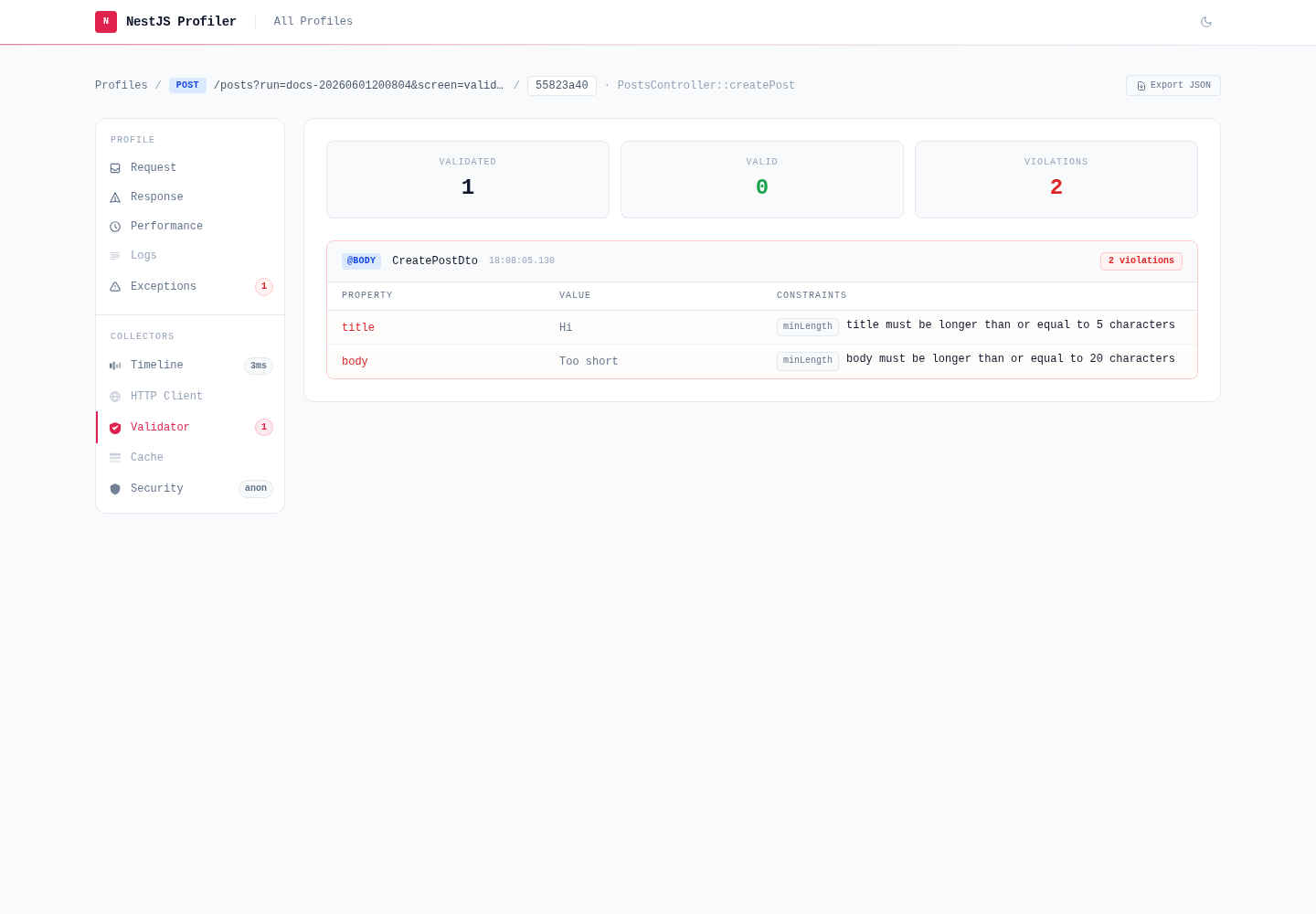Open the Timeline collector
1316x914 pixels.
(x=190, y=366)
